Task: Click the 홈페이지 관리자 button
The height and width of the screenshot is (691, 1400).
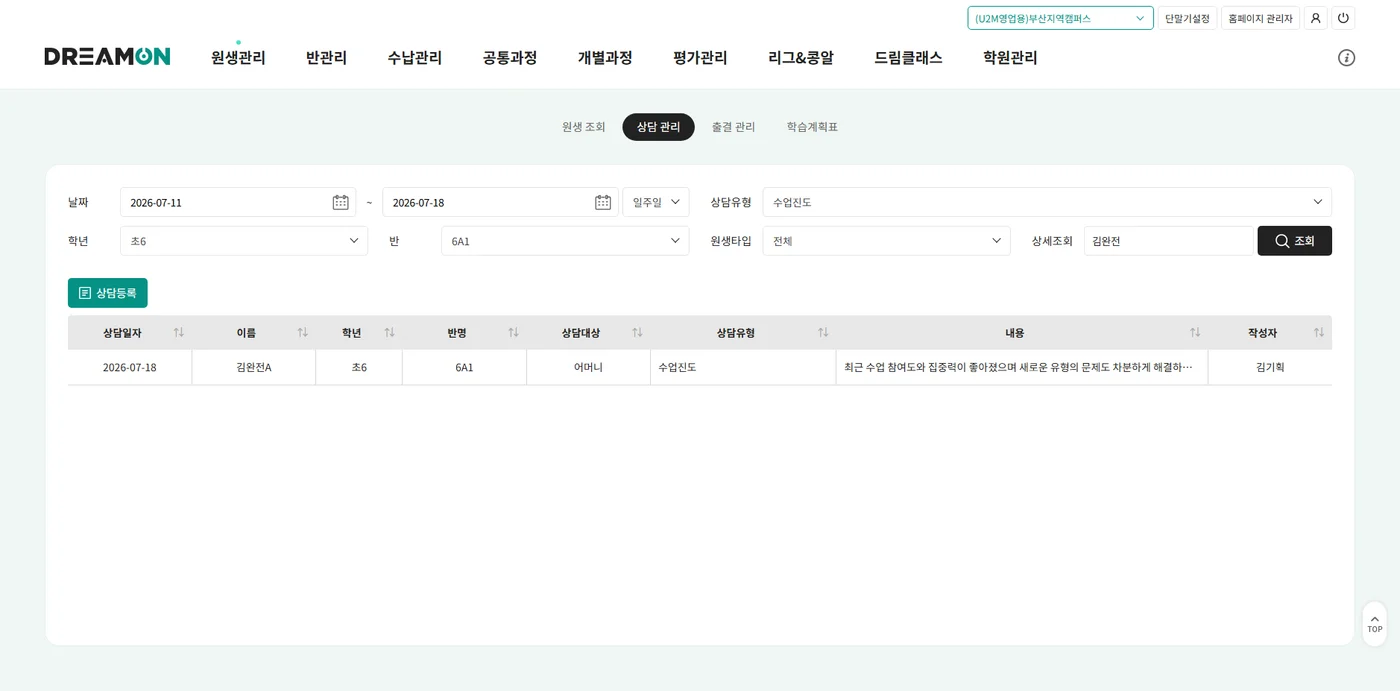Action: 1260,18
